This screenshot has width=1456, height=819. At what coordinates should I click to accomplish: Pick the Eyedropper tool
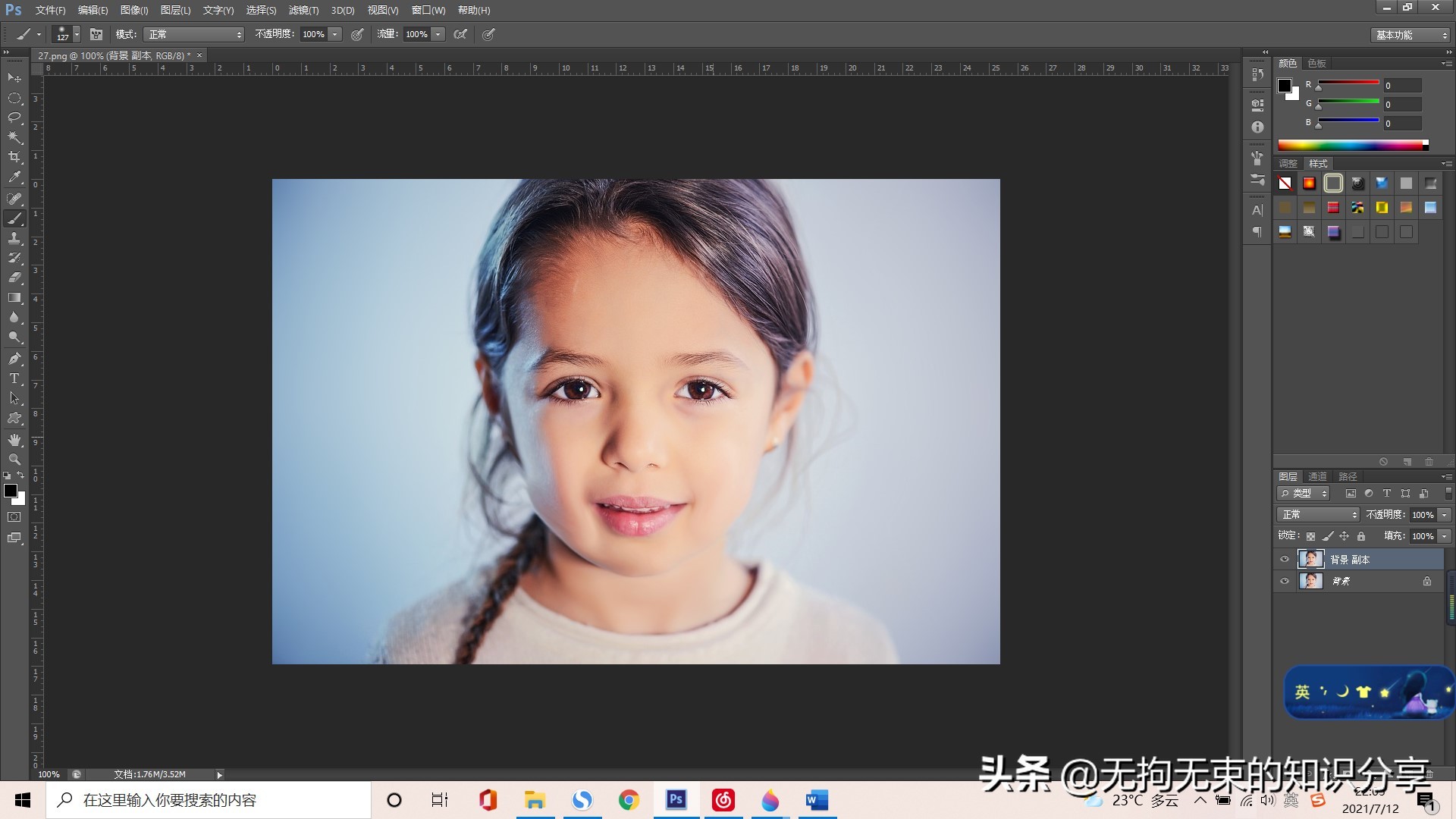(14, 177)
